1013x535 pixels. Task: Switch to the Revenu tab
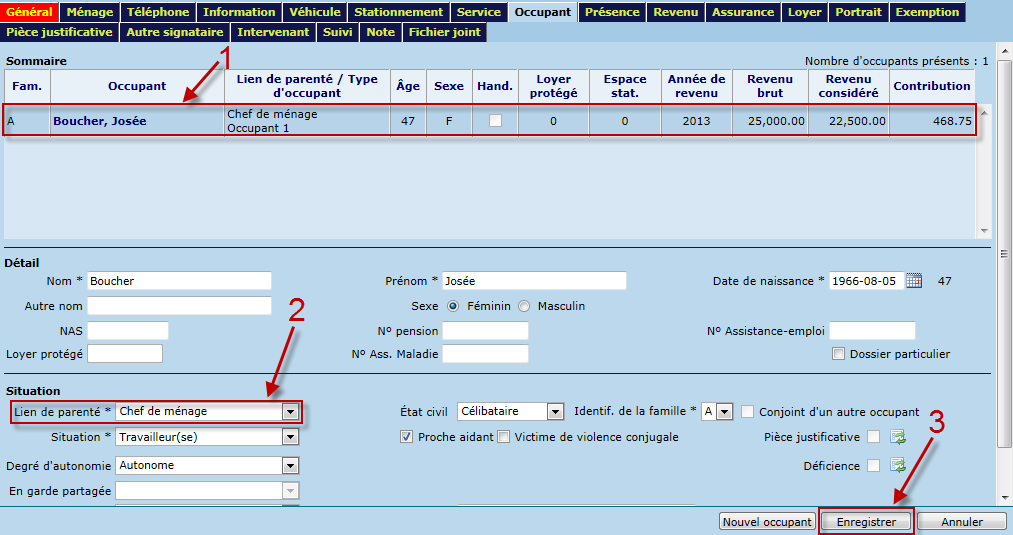[676, 12]
